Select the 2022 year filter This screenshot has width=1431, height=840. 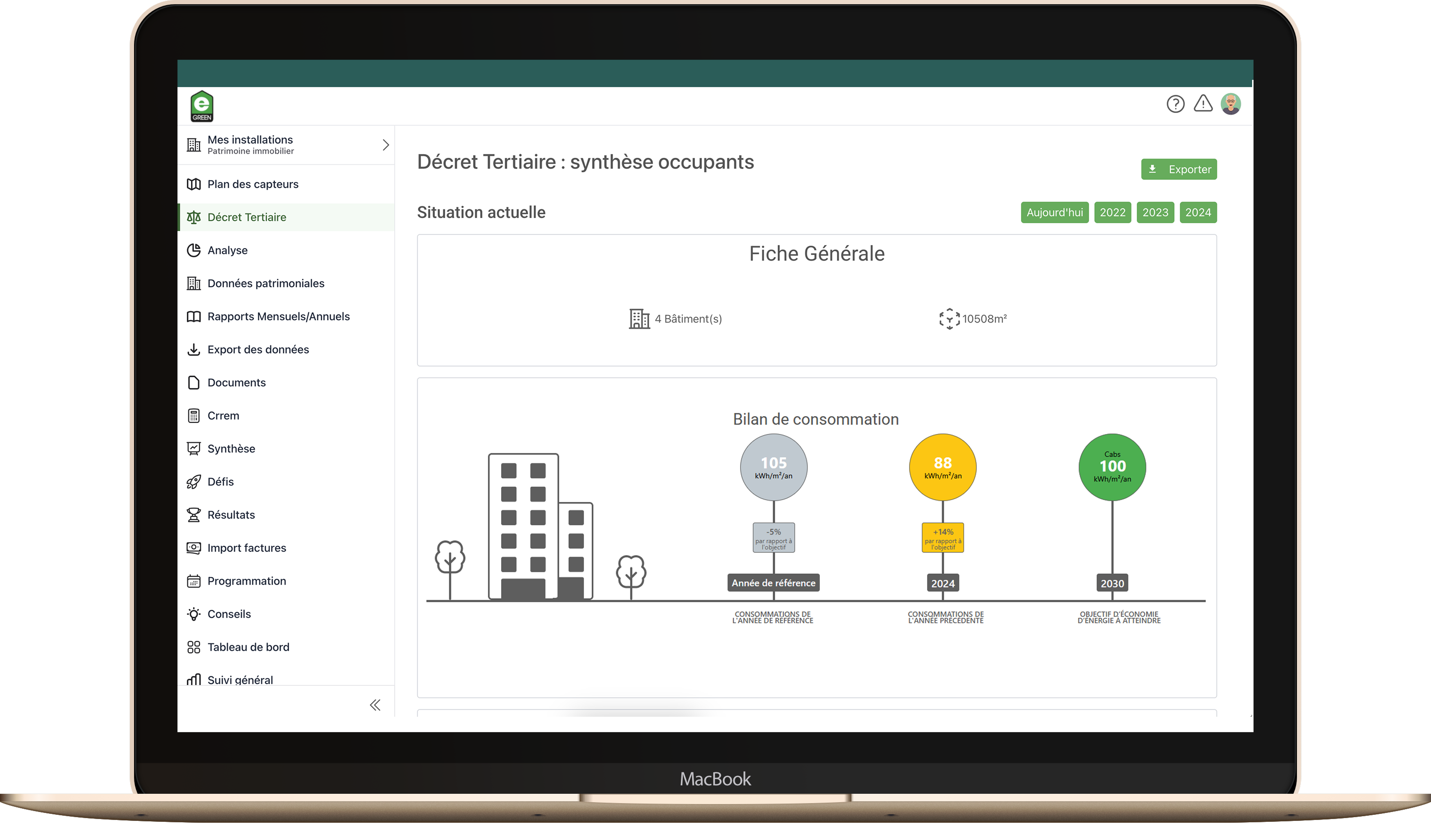click(1112, 212)
